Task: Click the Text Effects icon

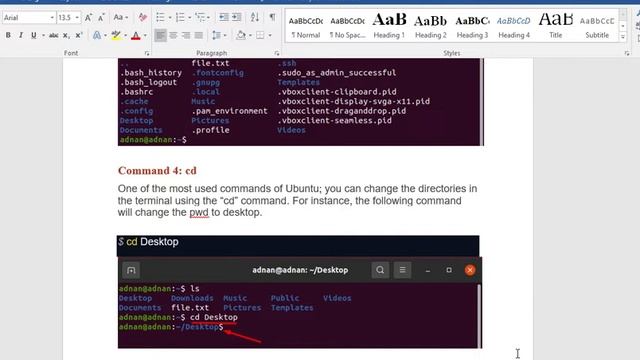Action: click(x=97, y=36)
